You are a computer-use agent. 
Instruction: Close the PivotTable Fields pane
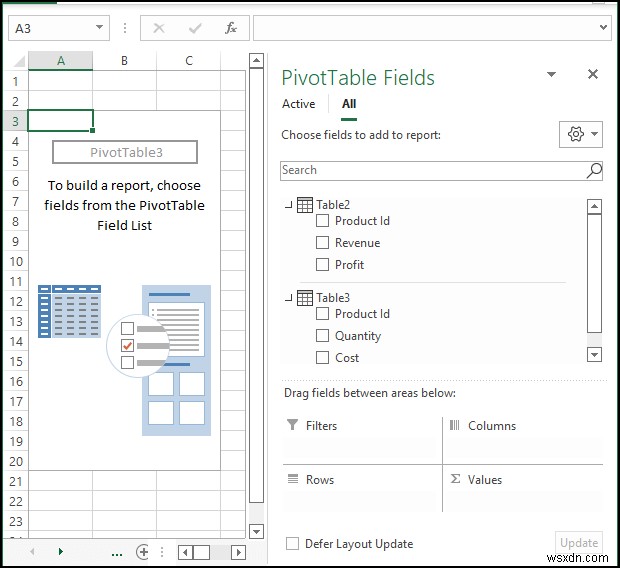592,74
